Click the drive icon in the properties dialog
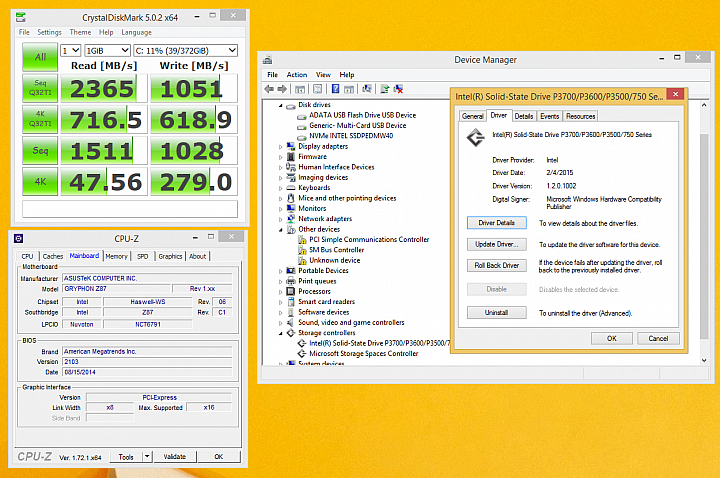The image size is (720, 478). pos(476,137)
